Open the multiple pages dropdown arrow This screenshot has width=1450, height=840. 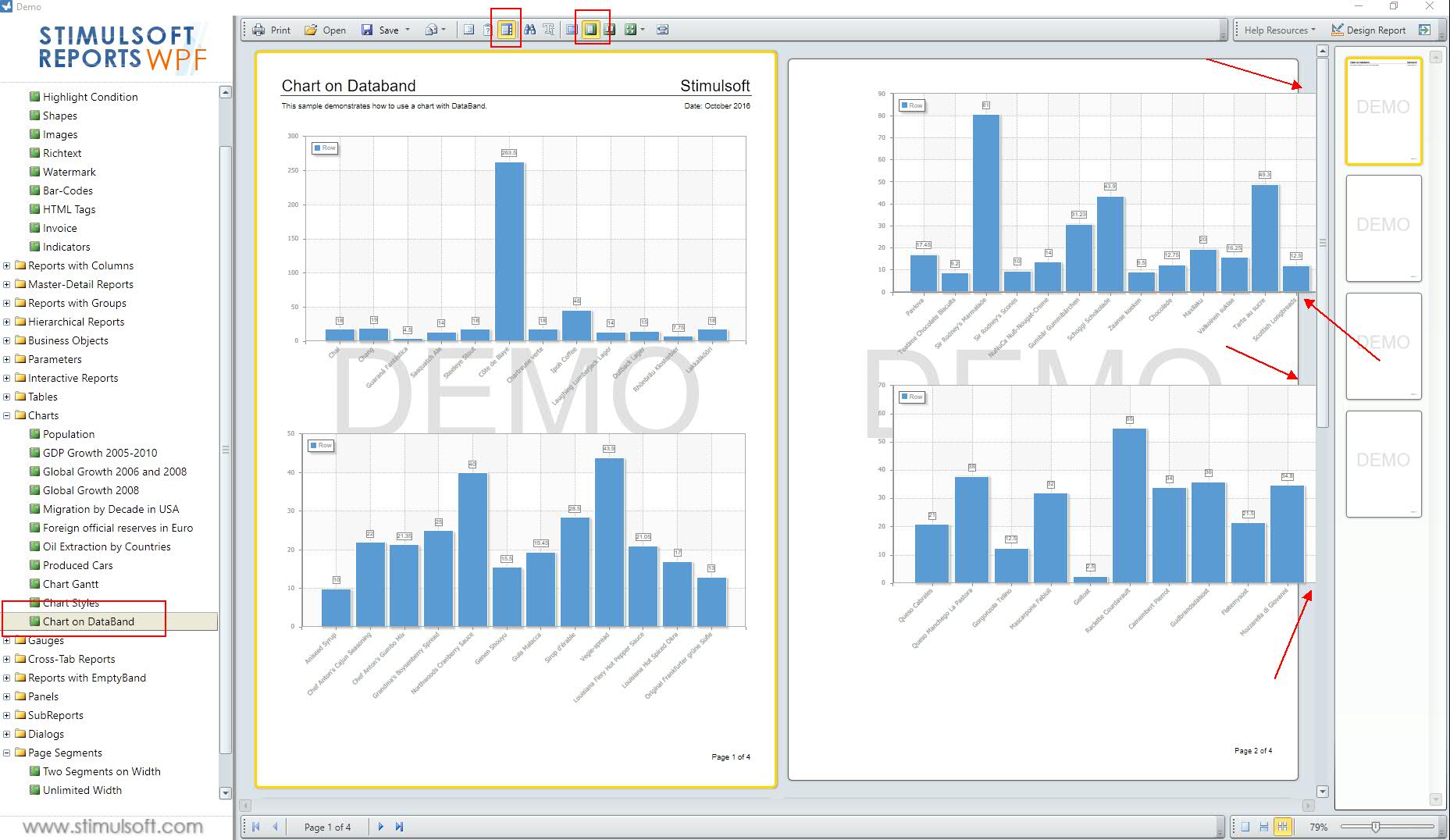point(643,30)
